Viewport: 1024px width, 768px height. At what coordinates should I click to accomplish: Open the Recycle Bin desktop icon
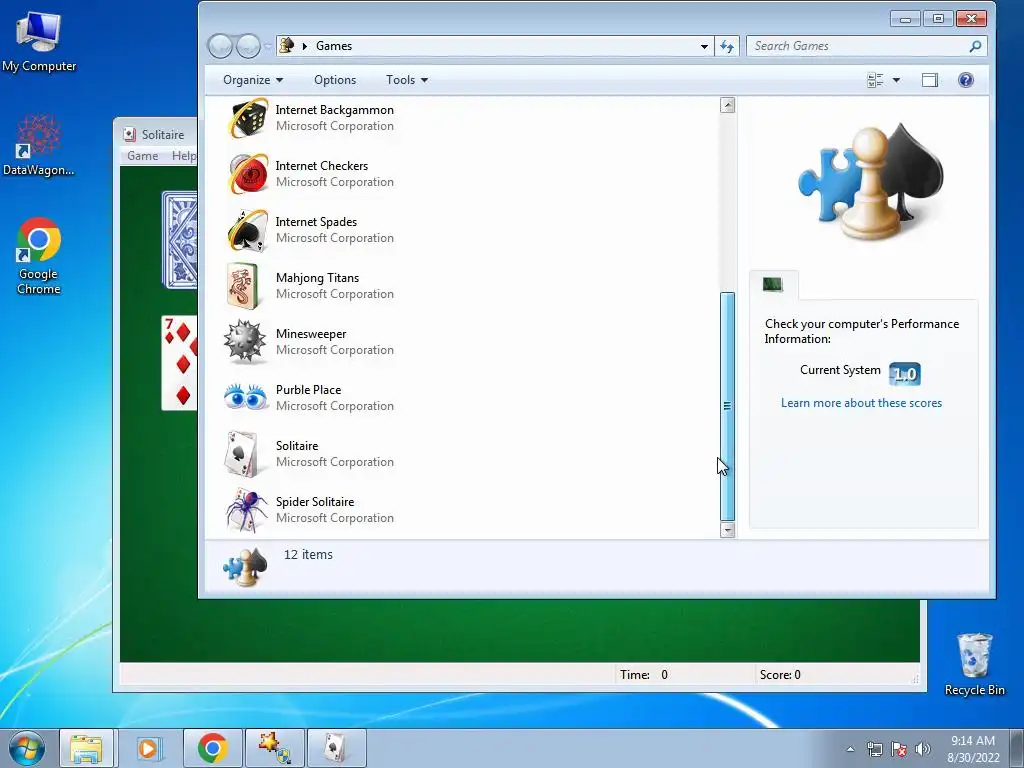pyautogui.click(x=974, y=664)
